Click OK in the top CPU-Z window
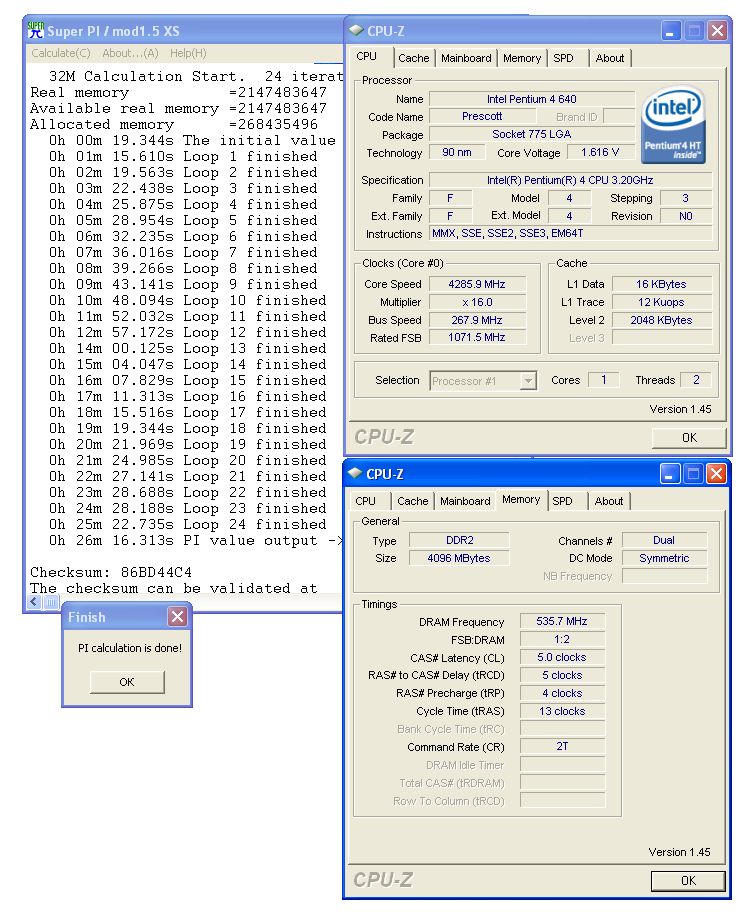This screenshot has width=756, height=919. click(x=689, y=437)
